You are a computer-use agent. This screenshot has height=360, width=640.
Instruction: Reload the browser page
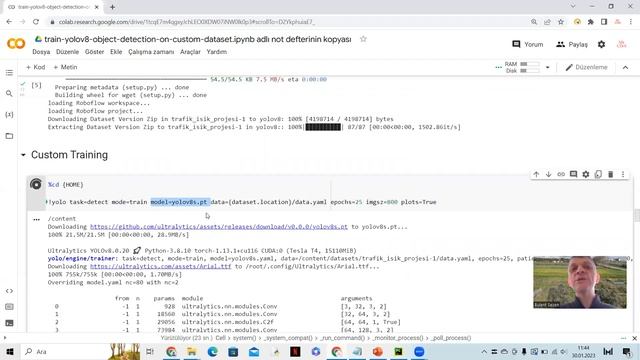point(36,22)
